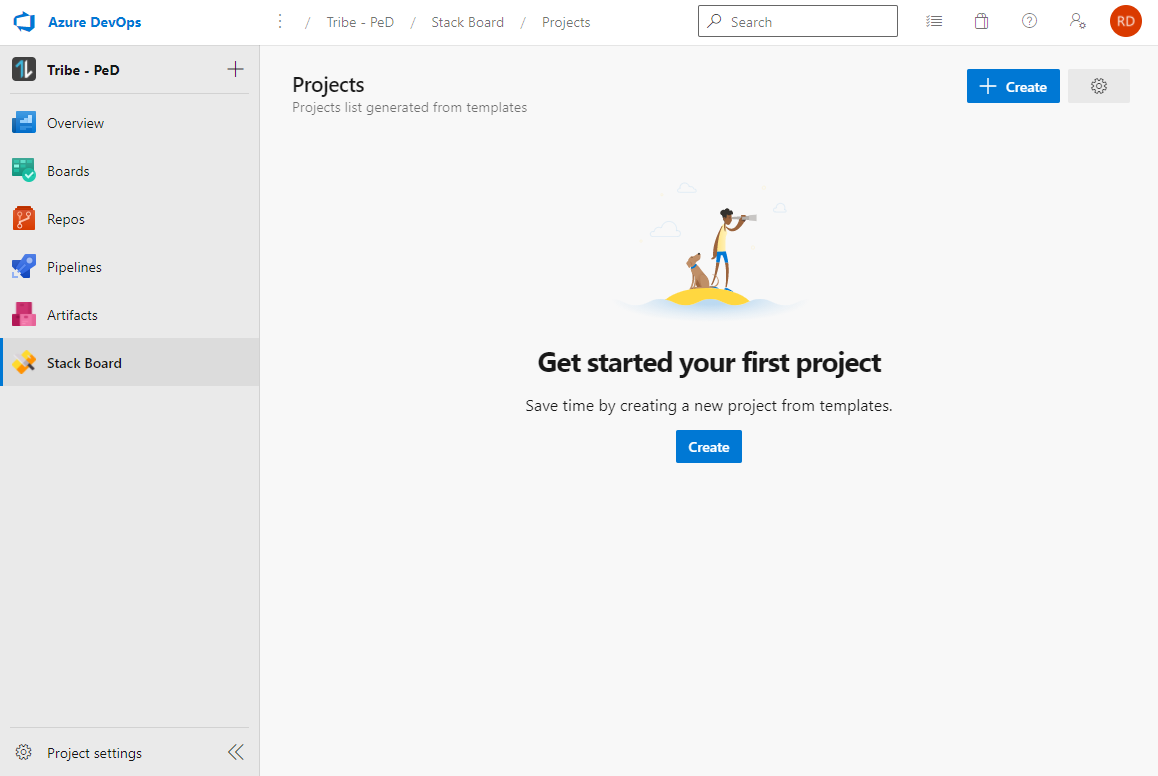Click the plus icon beside Tribe - PeD
The image size is (1158, 776).
[x=235, y=69]
